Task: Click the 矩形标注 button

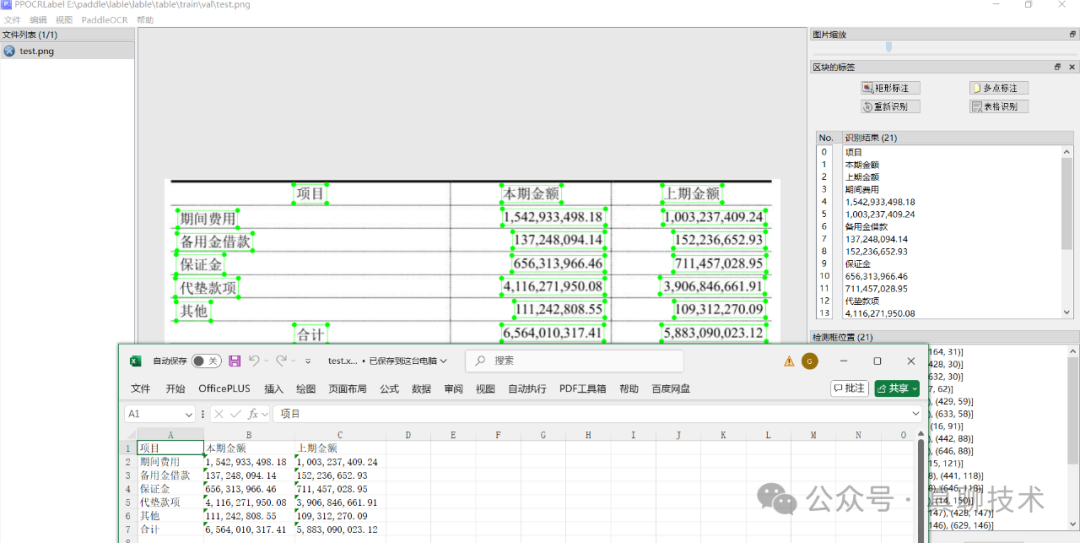Action: [x=890, y=88]
